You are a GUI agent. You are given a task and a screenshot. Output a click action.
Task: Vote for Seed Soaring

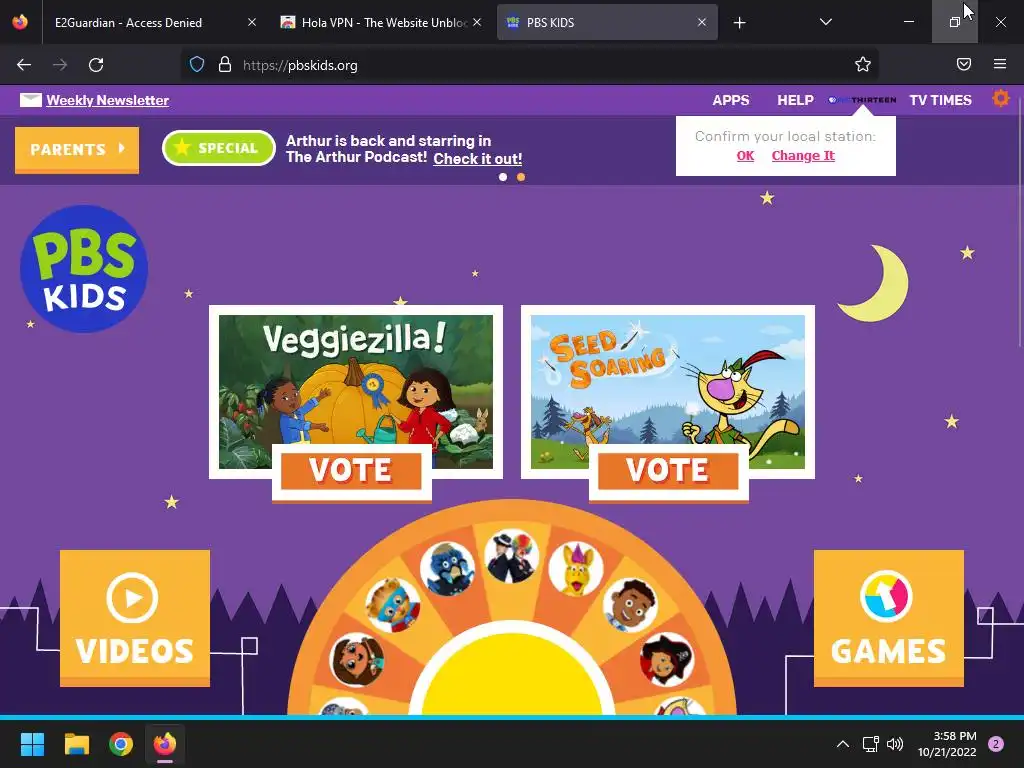[669, 470]
